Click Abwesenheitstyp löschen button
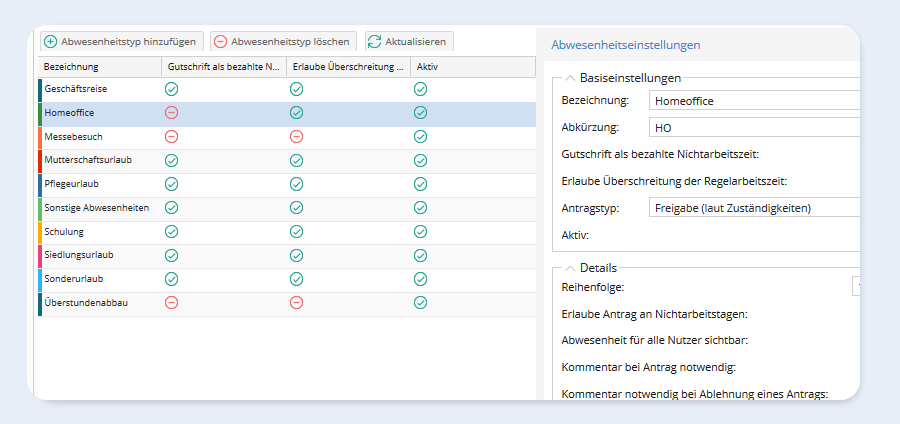The width and height of the screenshot is (900, 424). [x=284, y=42]
